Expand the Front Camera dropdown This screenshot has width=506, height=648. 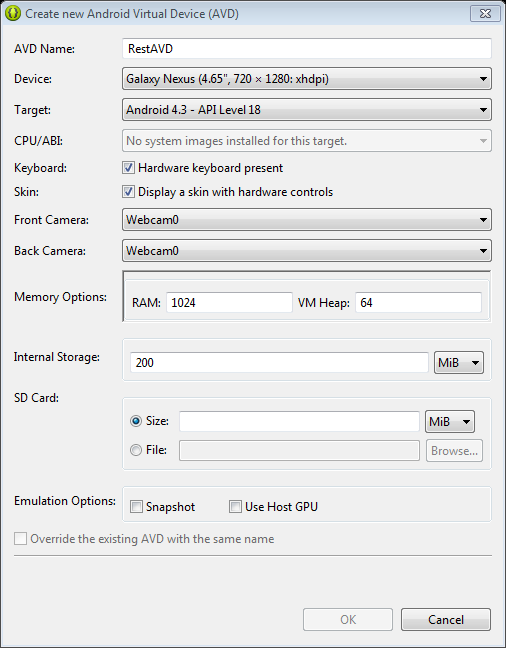pyautogui.click(x=307, y=219)
